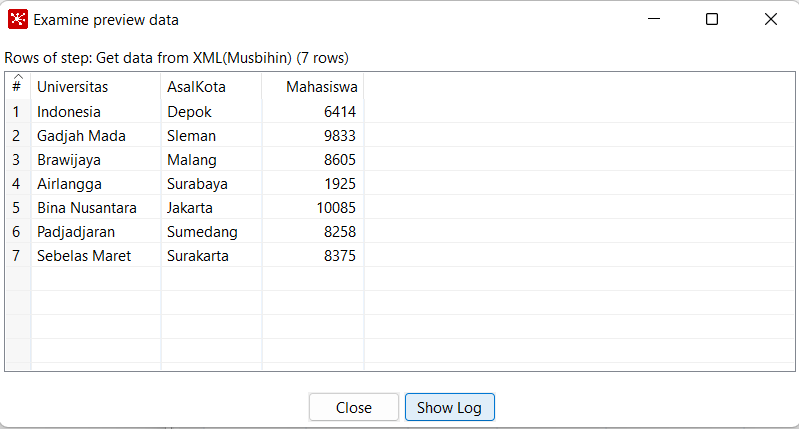
Task: Select the Airlangga cell
Action: (95, 183)
